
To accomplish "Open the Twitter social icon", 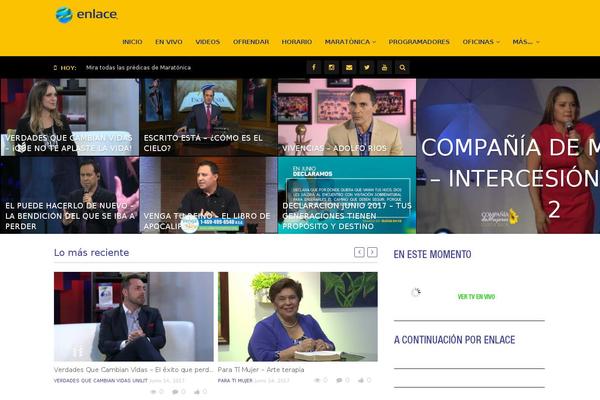I will click(x=367, y=67).
